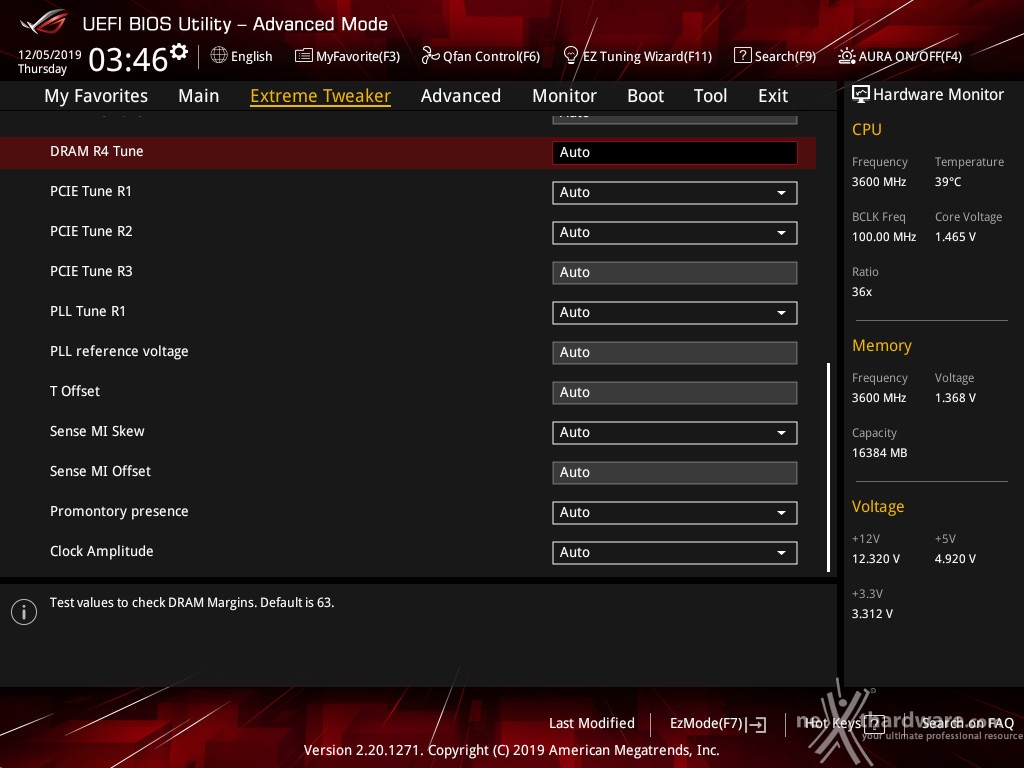The height and width of the screenshot is (768, 1024).
Task: Click Last Modified button
Action: (x=592, y=723)
